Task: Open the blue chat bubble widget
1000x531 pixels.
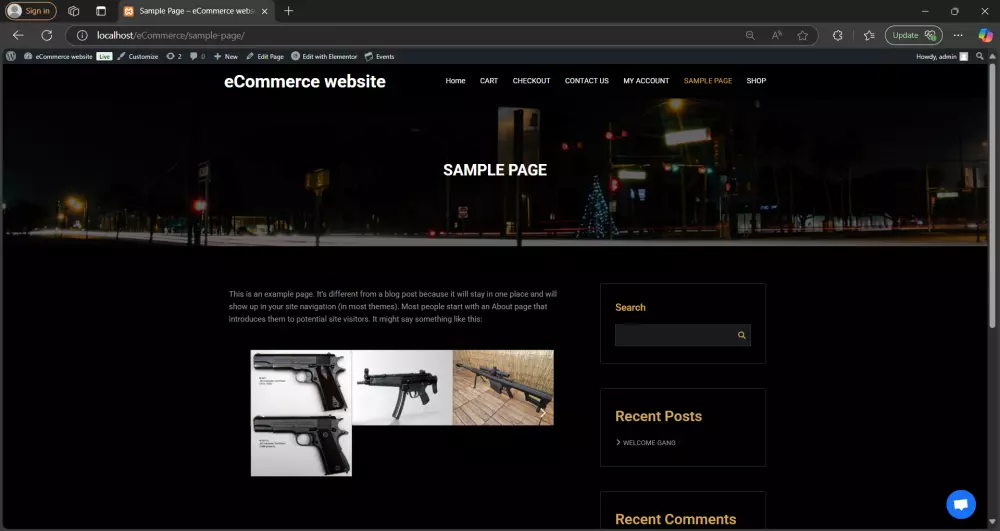Action: (x=961, y=505)
